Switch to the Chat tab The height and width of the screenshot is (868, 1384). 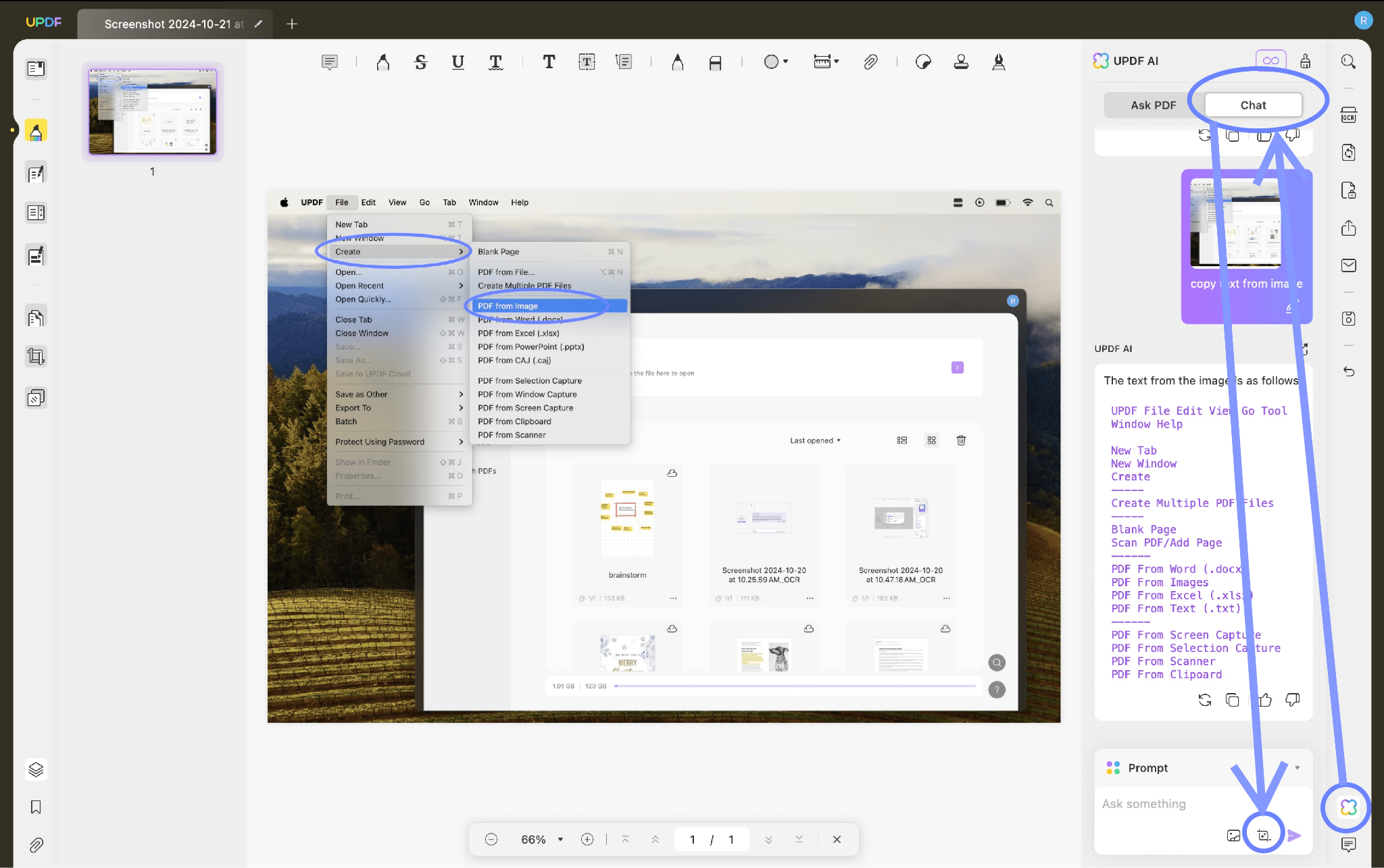pyautogui.click(x=1253, y=105)
